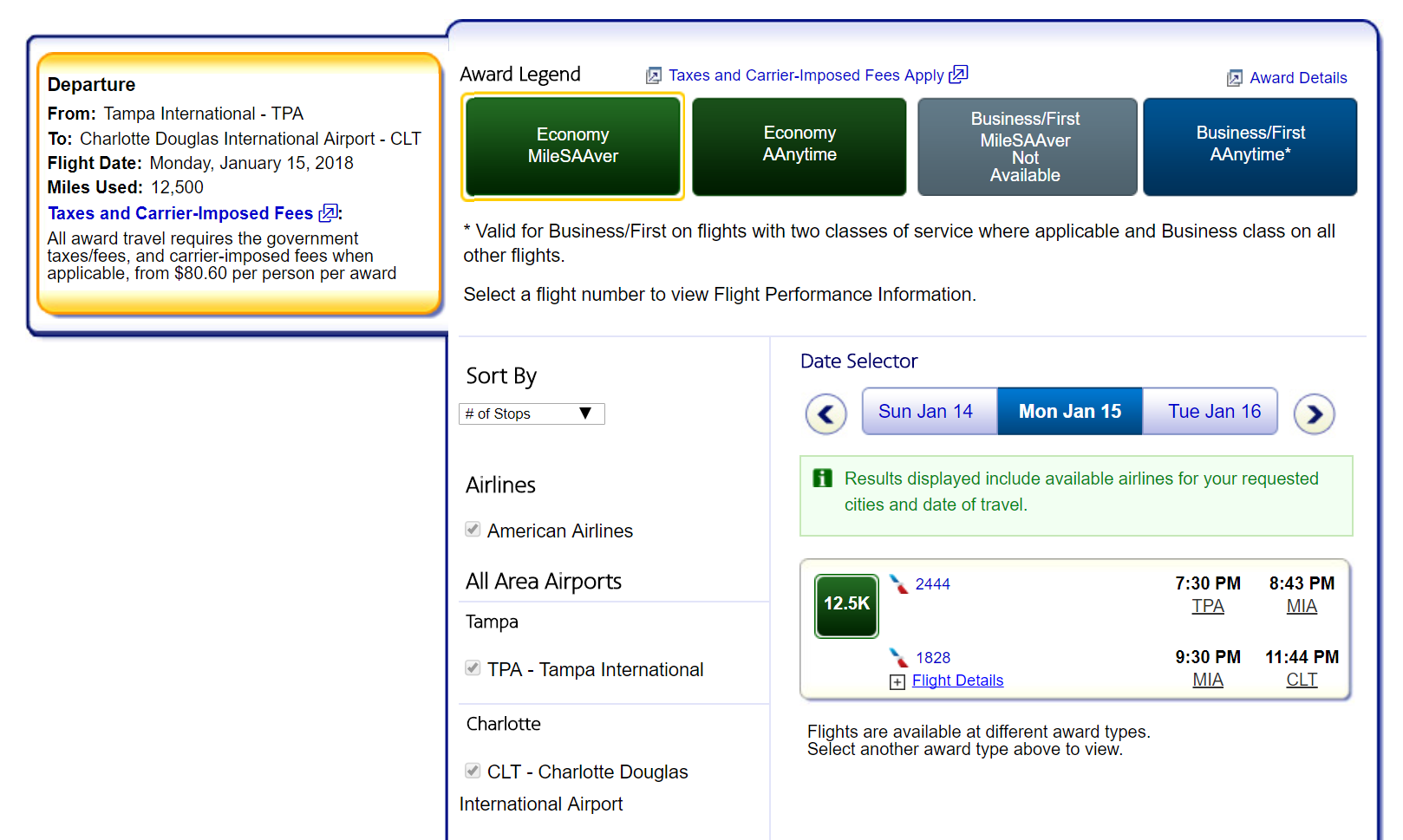Image resolution: width=1403 pixels, height=840 pixels.
Task: Choose the Economy AAnytime award type
Action: (799, 146)
